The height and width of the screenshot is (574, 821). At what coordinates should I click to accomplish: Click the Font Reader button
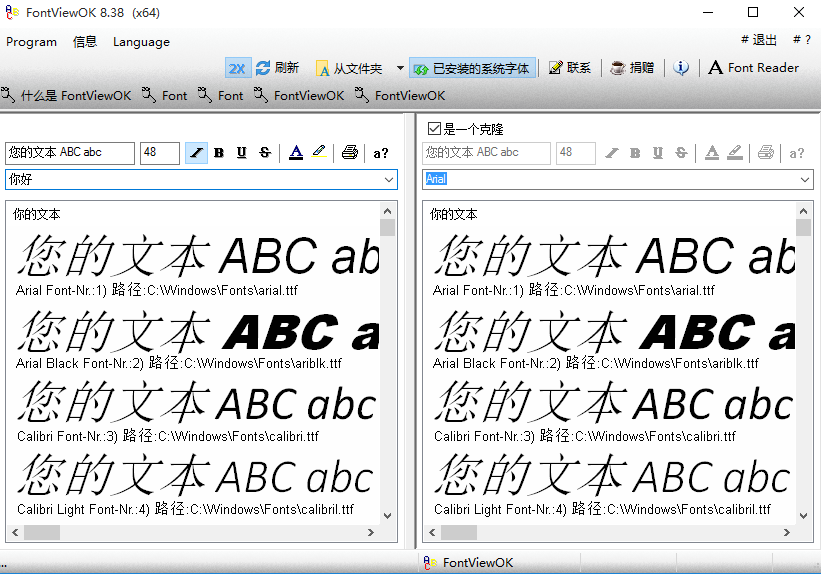[x=754, y=68]
